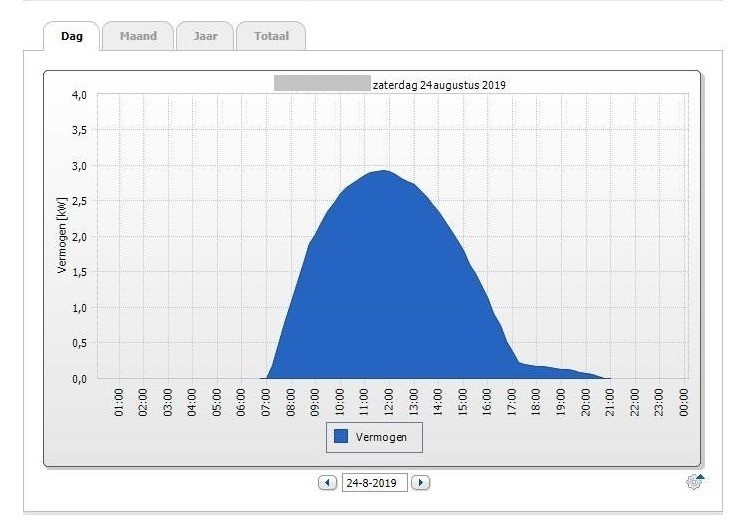This screenshot has height=523, width=737.
Task: Click the 4,0 value on the power axis
Action: coord(79,95)
